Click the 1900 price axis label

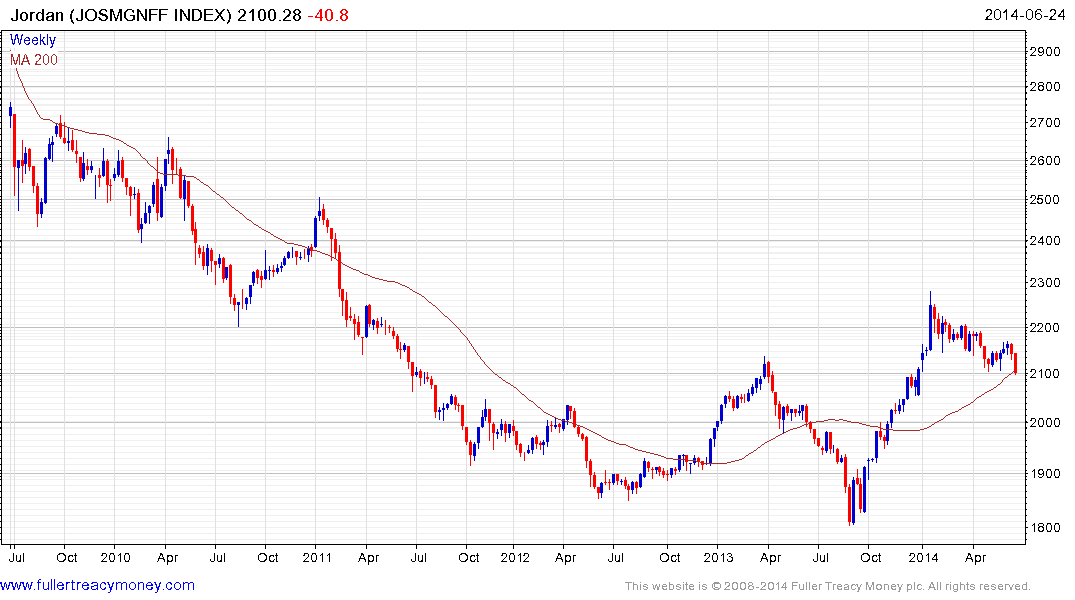click(x=1045, y=474)
